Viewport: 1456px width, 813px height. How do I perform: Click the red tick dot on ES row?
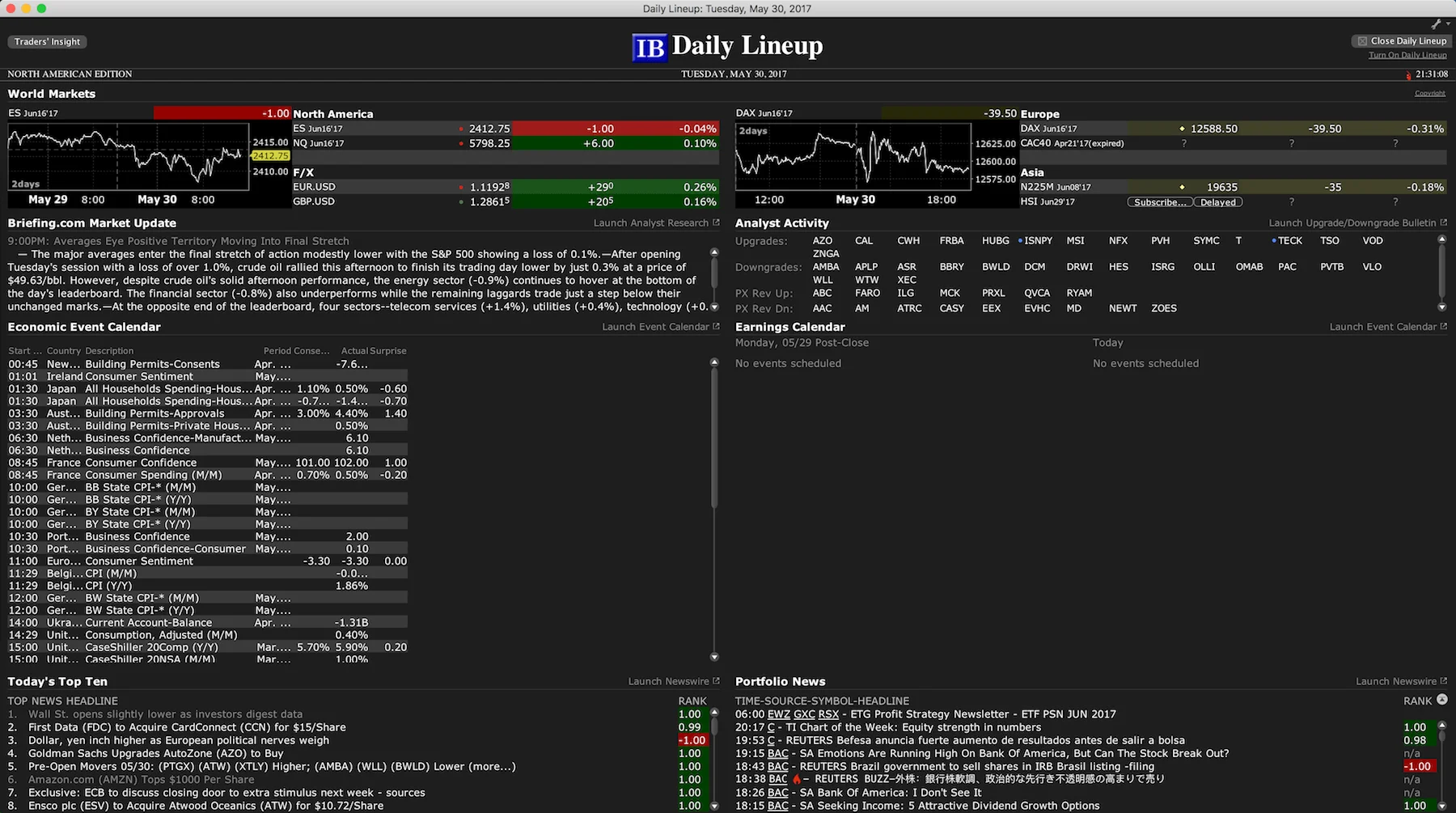pyautogui.click(x=460, y=129)
